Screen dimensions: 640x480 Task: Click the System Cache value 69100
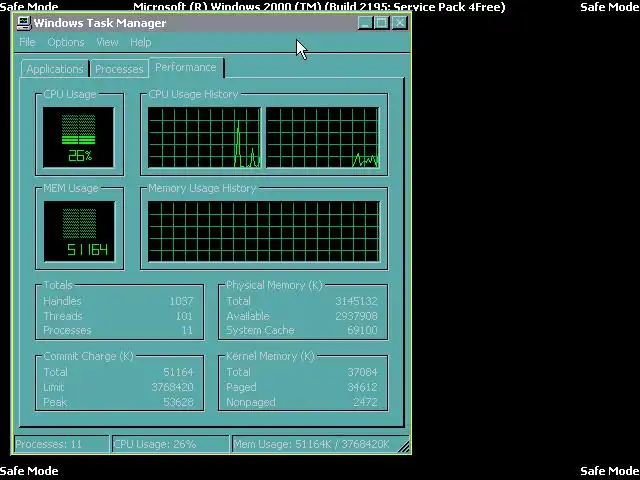click(362, 330)
